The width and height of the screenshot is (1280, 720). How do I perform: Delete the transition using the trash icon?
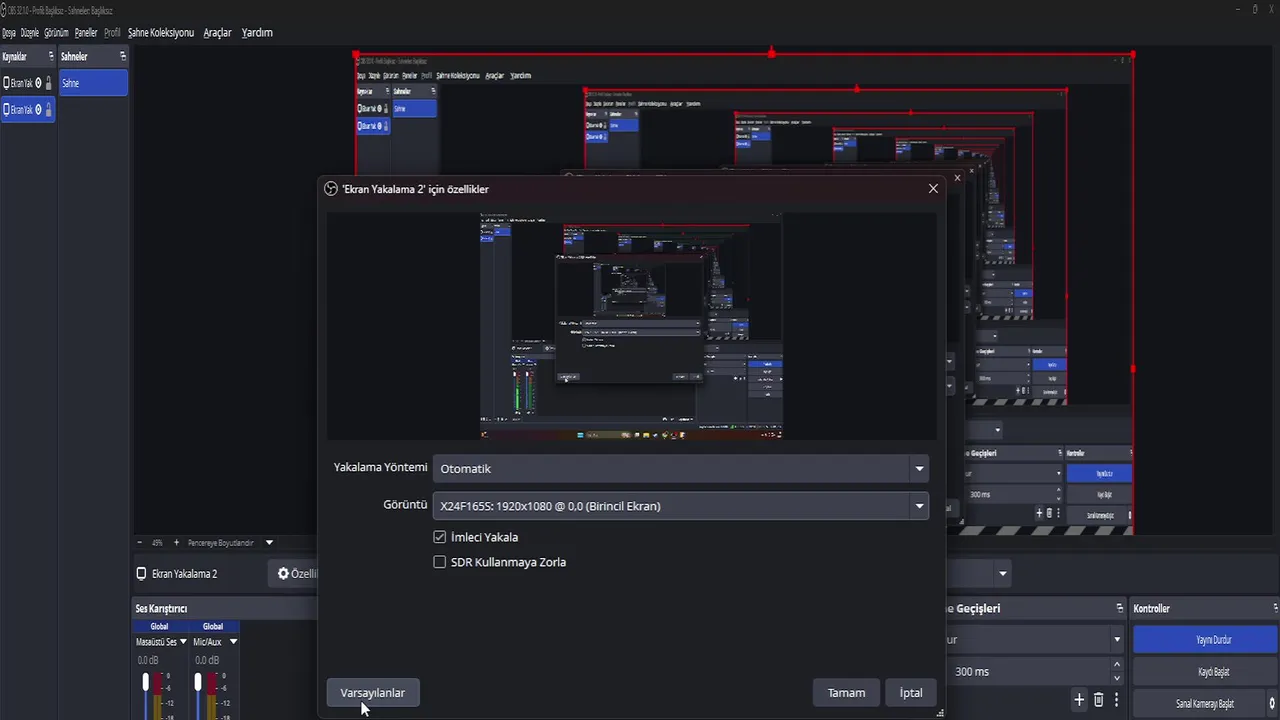point(1098,700)
